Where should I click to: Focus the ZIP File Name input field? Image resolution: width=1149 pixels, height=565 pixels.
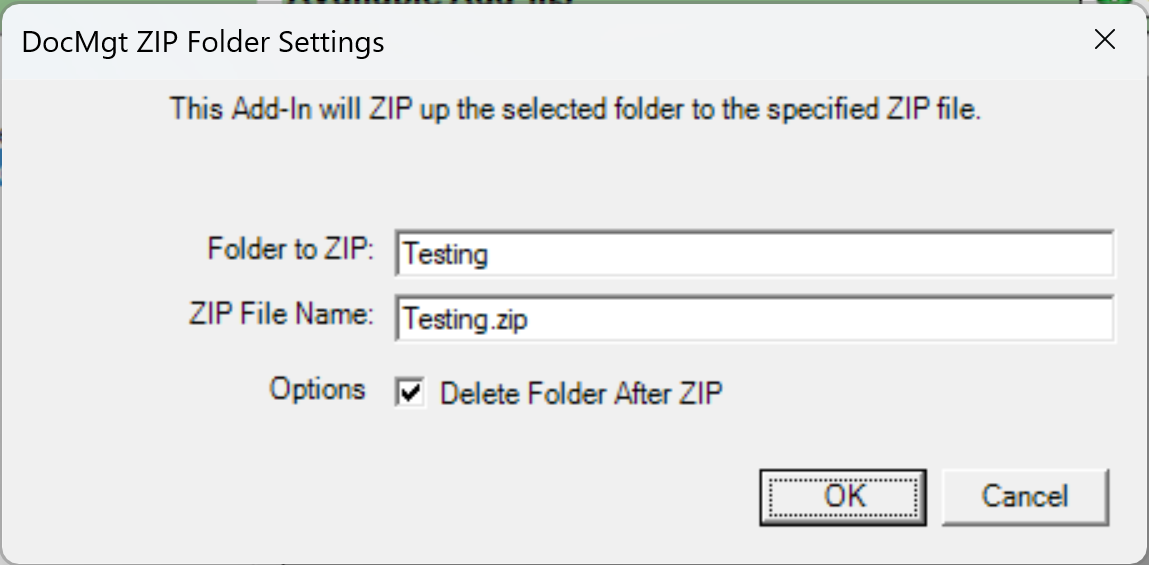[x=754, y=318]
